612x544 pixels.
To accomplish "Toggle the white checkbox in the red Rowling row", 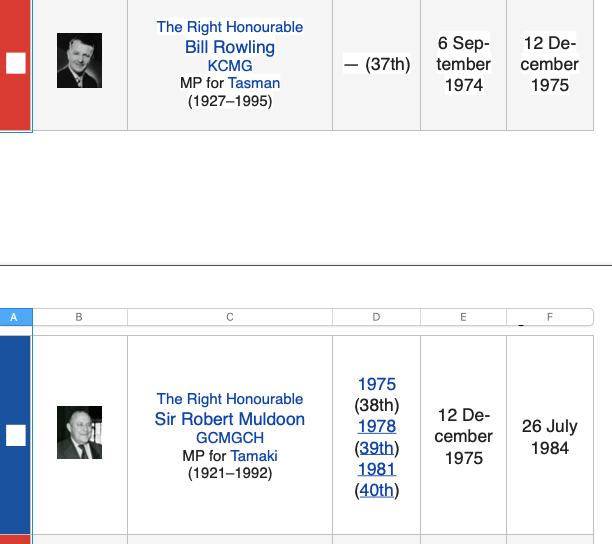I will tap(16, 63).
